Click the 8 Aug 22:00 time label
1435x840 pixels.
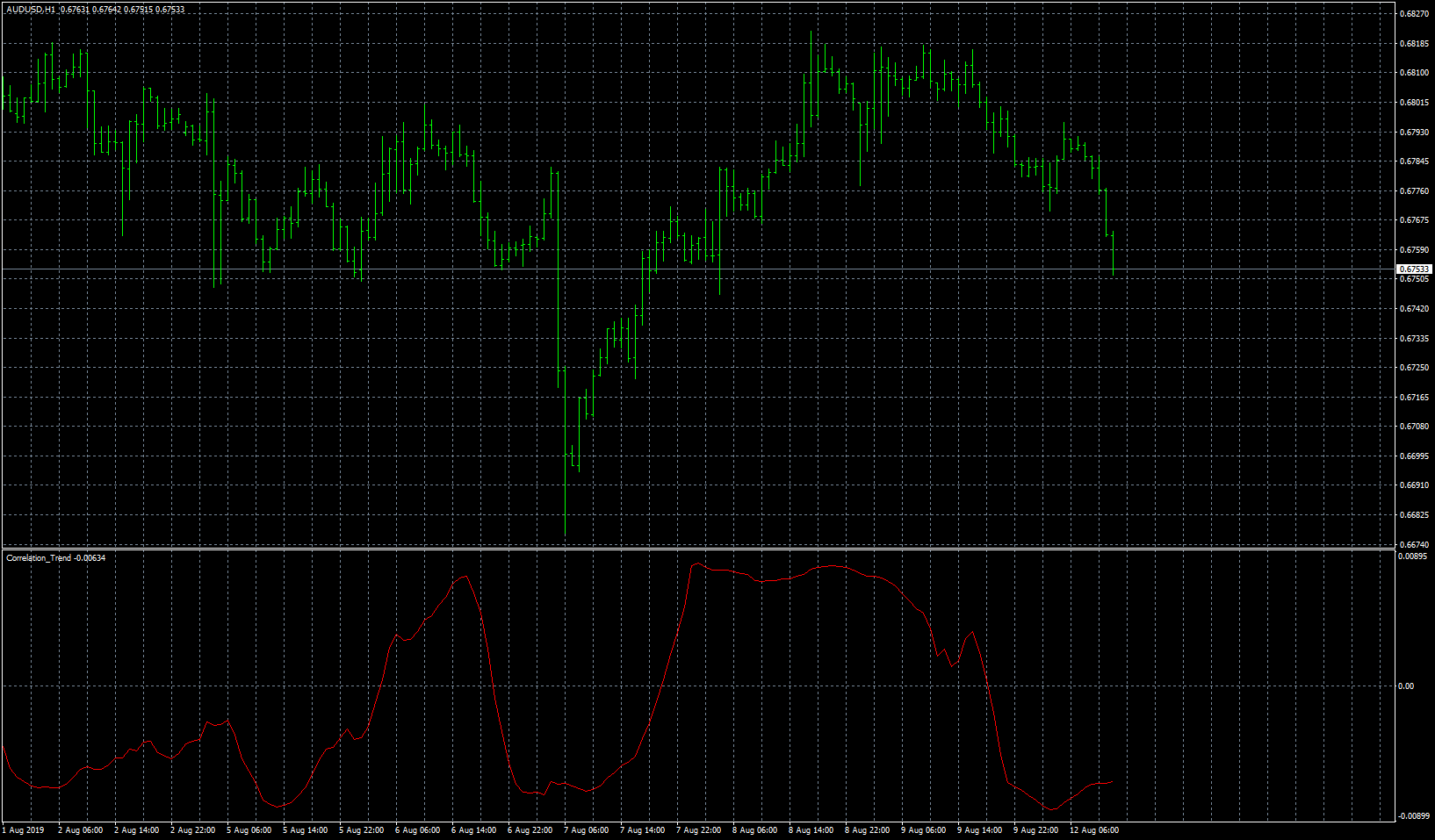click(x=868, y=830)
